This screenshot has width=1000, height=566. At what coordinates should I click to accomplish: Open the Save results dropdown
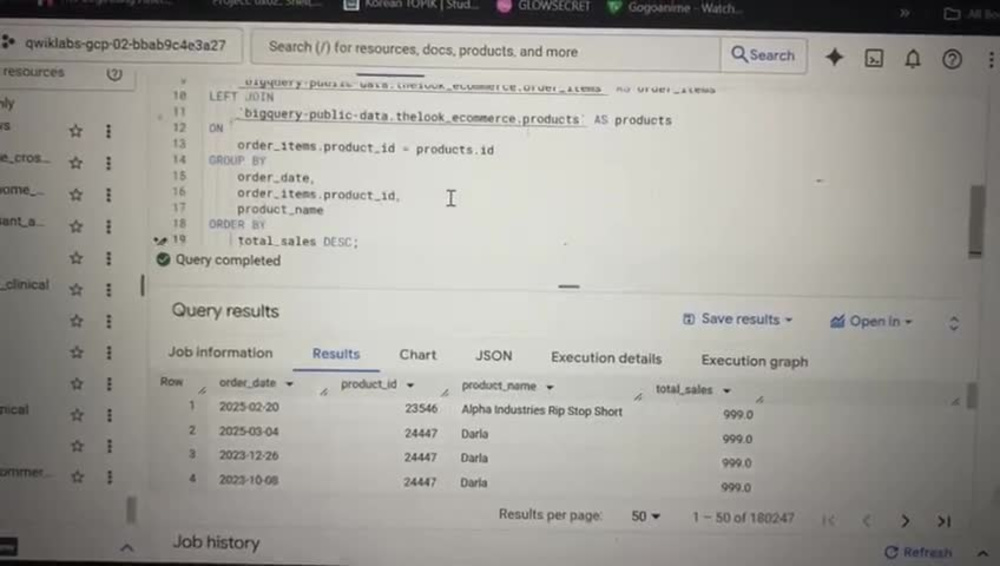[738, 319]
